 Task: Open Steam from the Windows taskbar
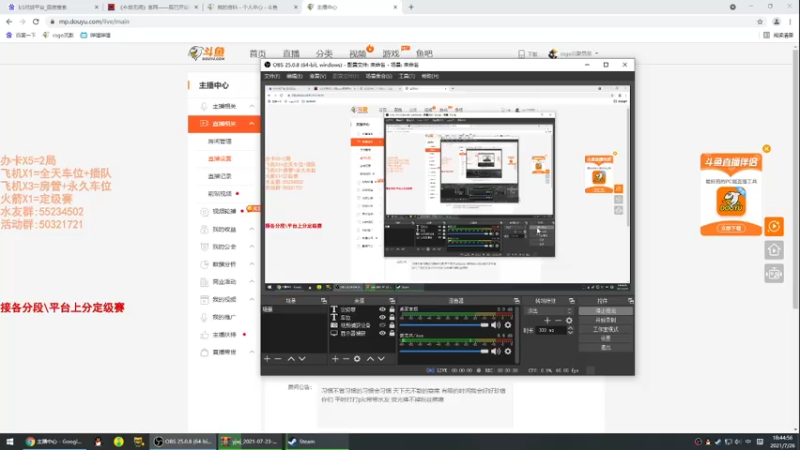pos(316,441)
